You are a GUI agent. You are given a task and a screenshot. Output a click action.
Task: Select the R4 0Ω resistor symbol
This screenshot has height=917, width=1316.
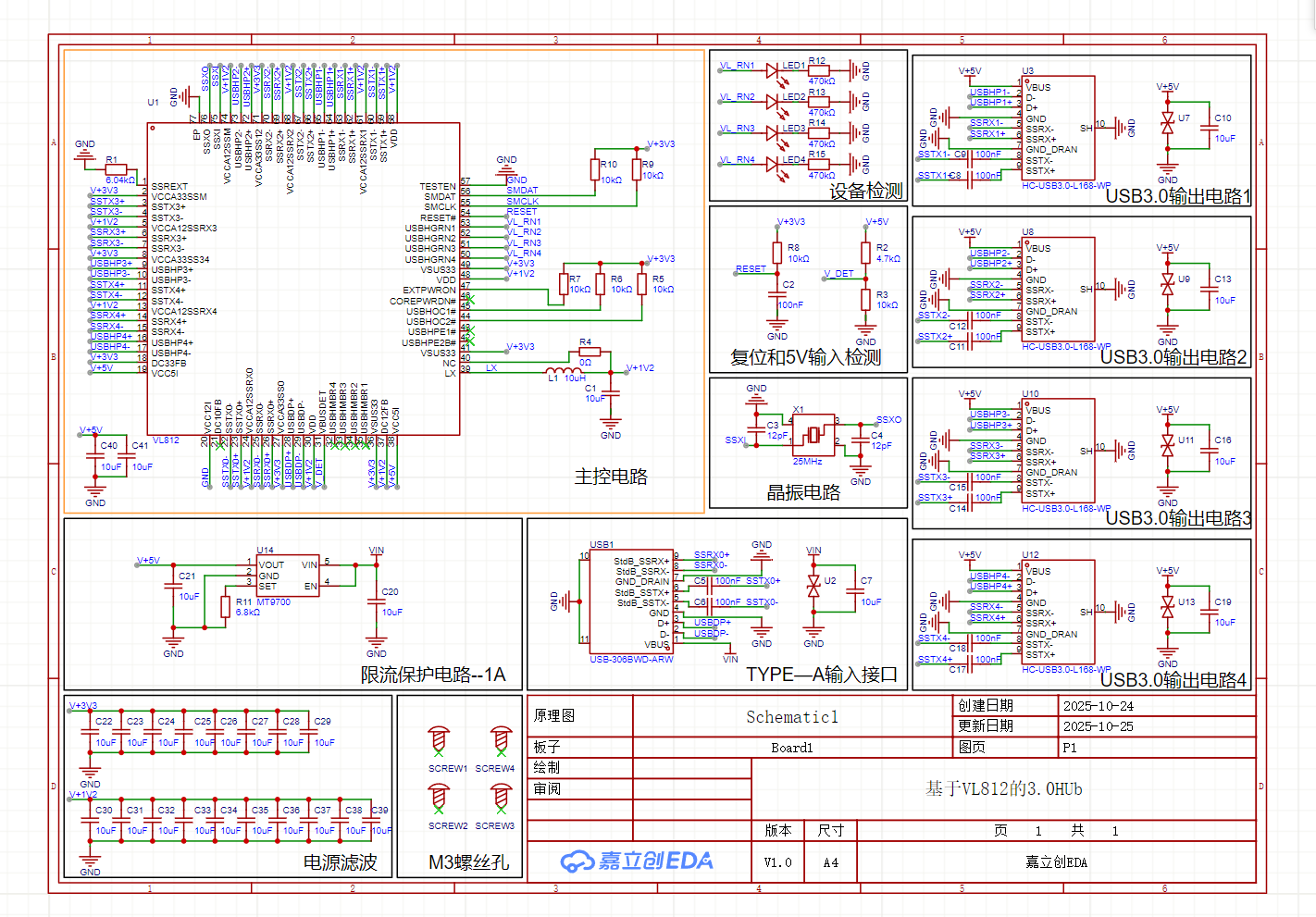tap(590, 352)
